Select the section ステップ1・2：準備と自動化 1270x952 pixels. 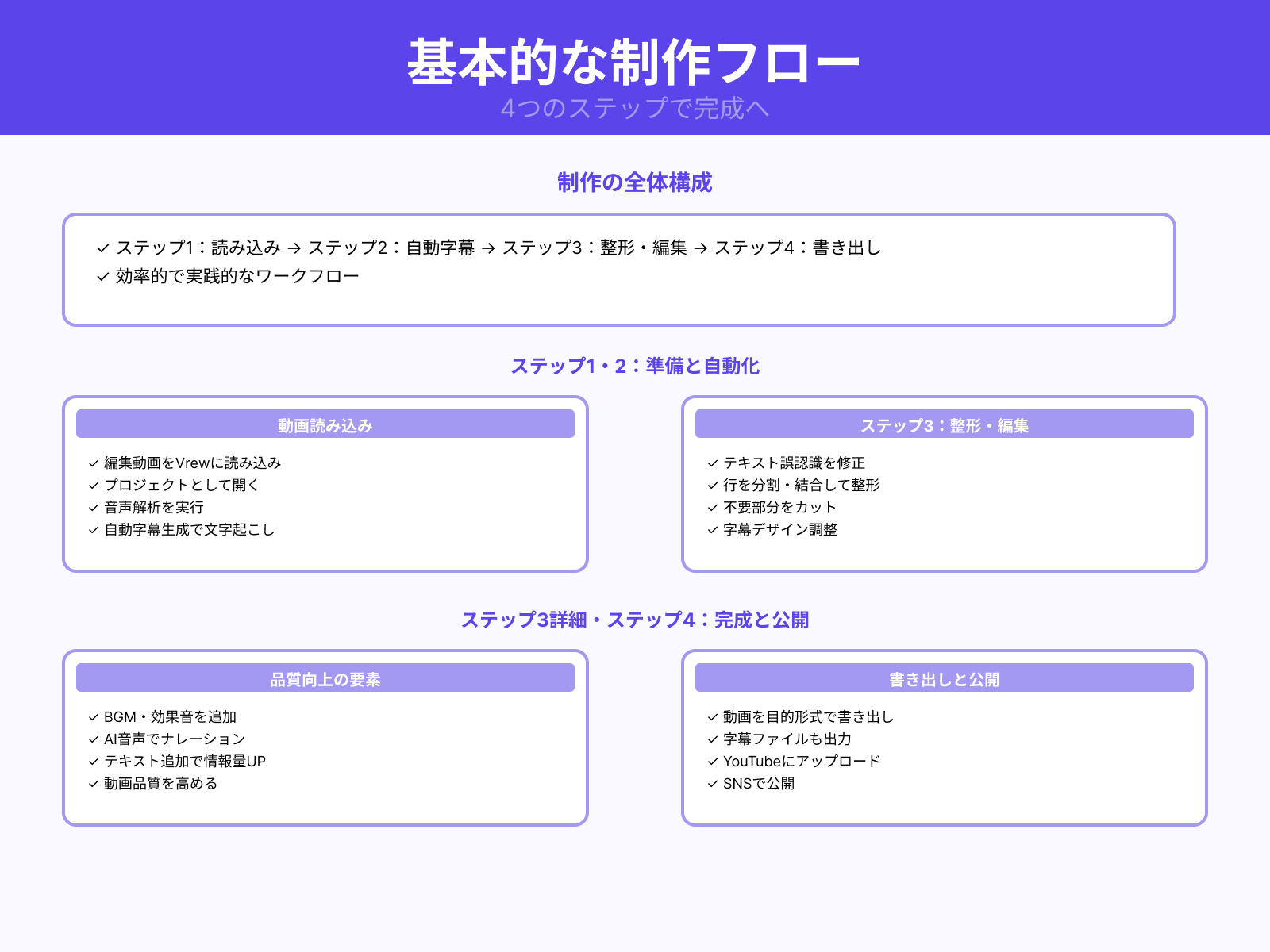click(x=635, y=367)
